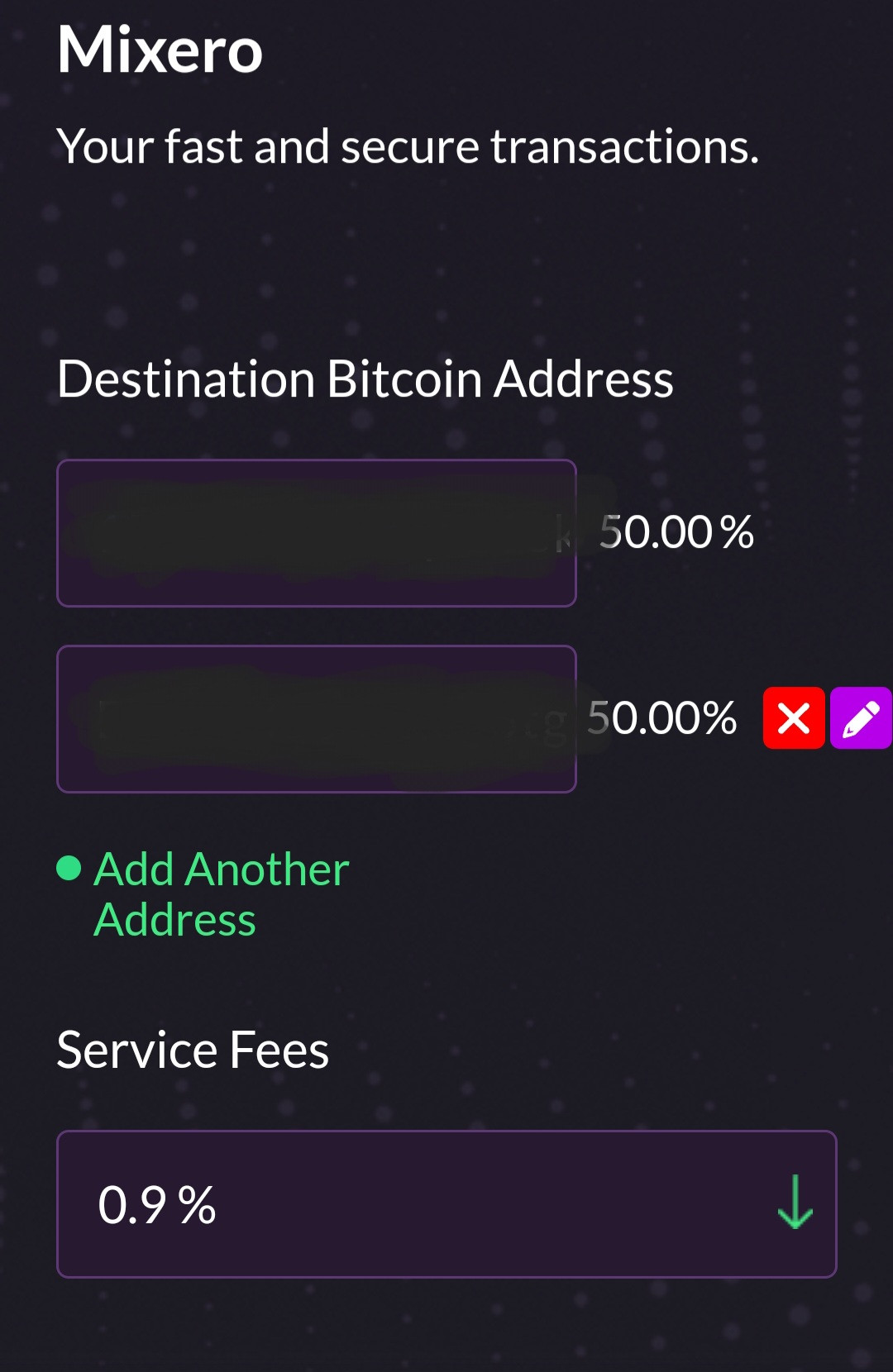The width and height of the screenshot is (893, 1372).
Task: Click the green dot beside Add Another Address
Action: pos(69,869)
